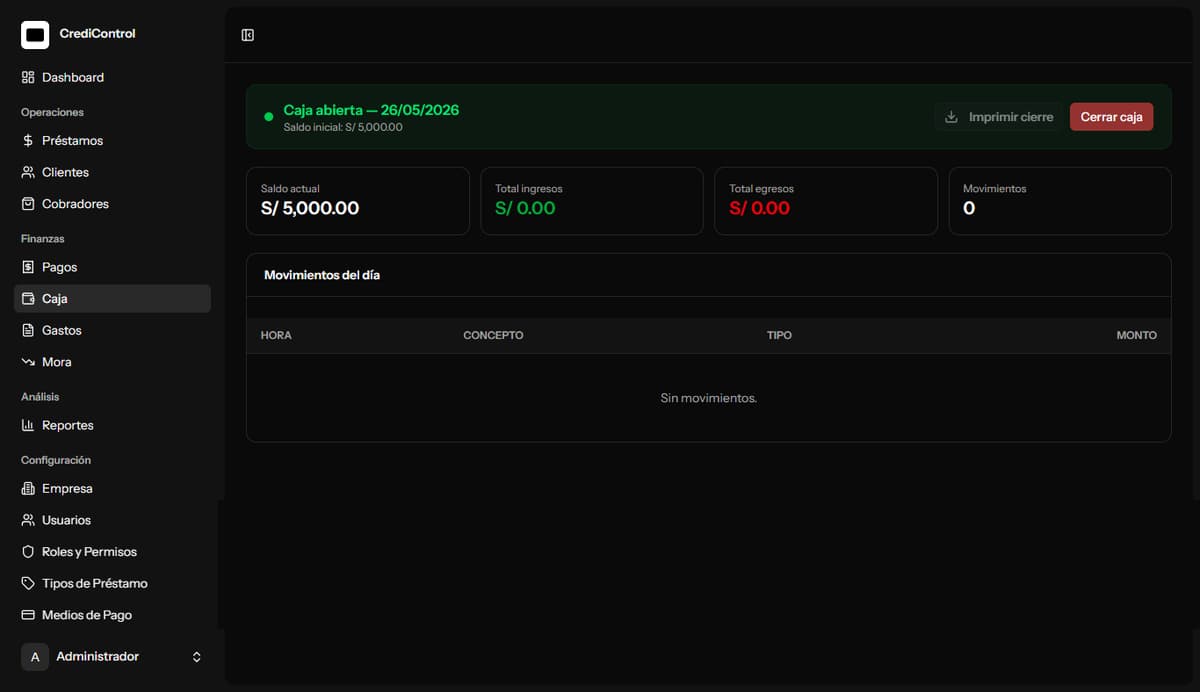Screen dimensions: 1200x692
Task: Click the CrediControl logo icon
Action: (35, 35)
